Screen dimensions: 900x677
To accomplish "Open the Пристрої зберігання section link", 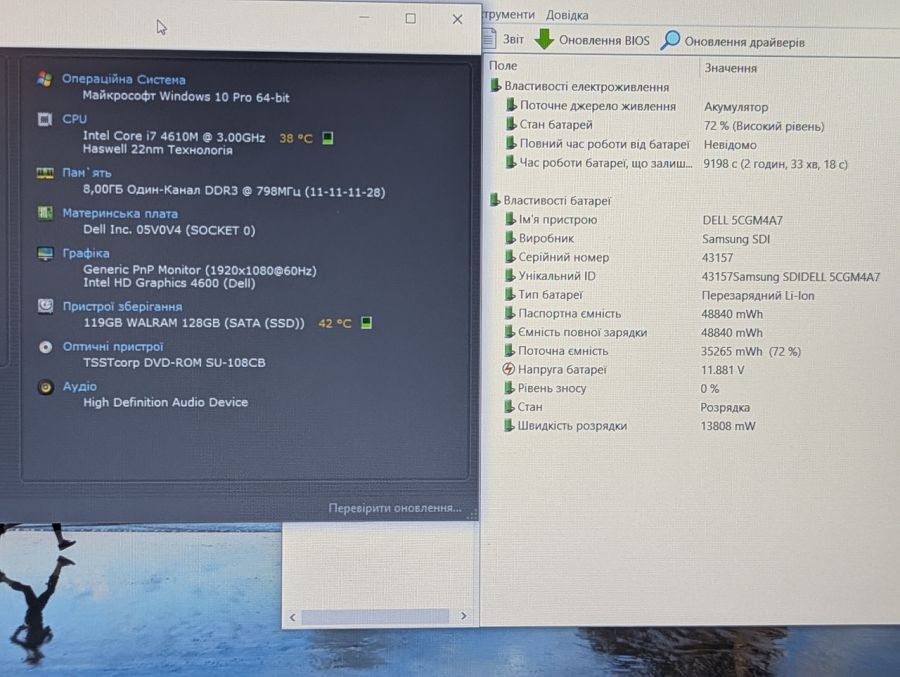I will pyautogui.click(x=122, y=307).
